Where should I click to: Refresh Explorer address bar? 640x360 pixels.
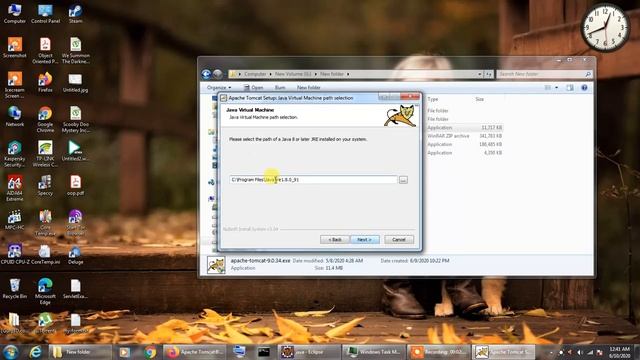pyautogui.click(x=489, y=74)
